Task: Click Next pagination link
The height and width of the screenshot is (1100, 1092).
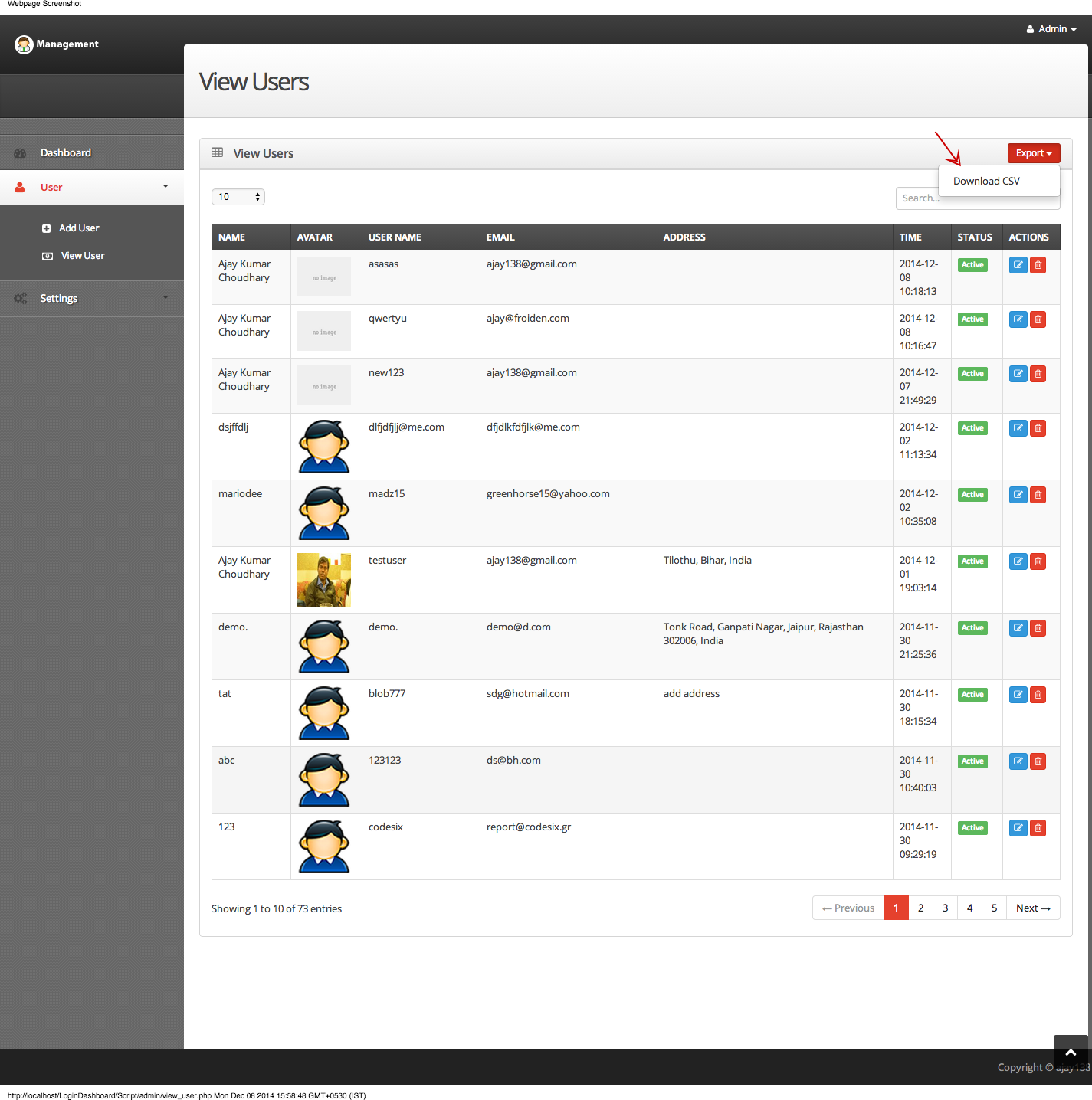Action: [1033, 908]
